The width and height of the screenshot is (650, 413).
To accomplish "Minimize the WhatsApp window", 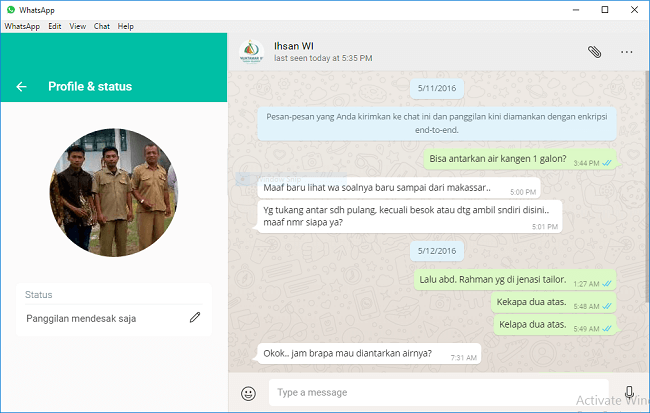I will coord(576,10).
